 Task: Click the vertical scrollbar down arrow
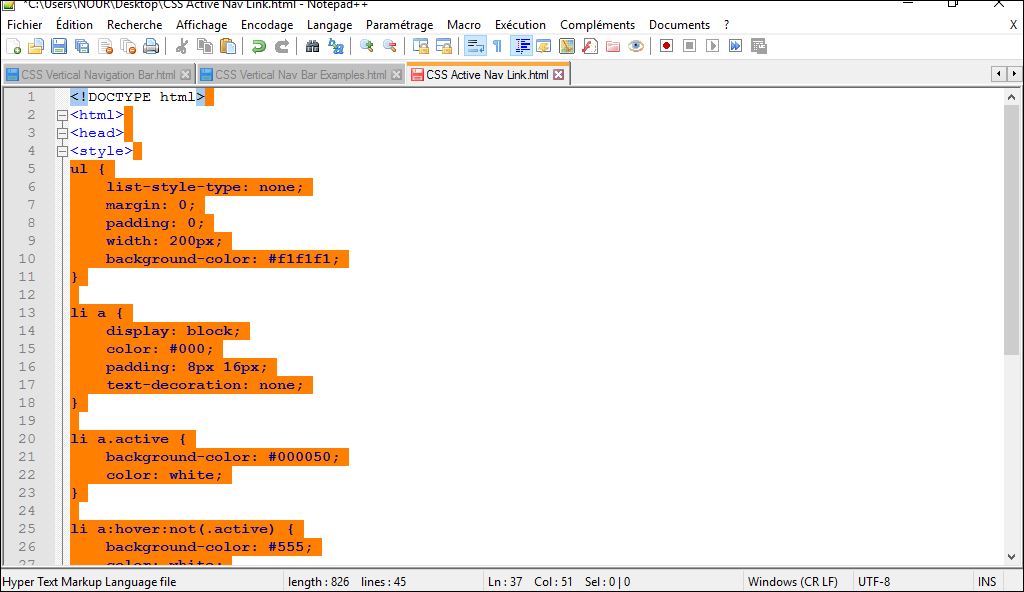click(x=1012, y=557)
